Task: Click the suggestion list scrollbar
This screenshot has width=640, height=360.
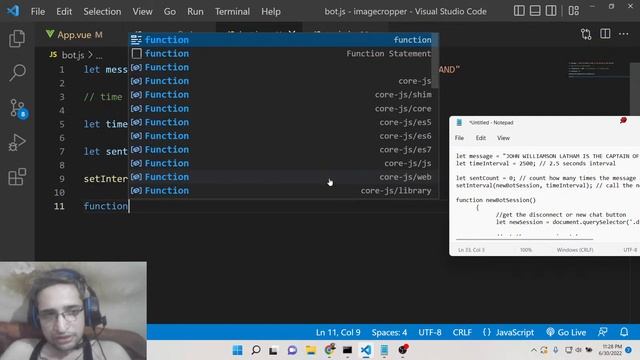Action: pos(435,60)
